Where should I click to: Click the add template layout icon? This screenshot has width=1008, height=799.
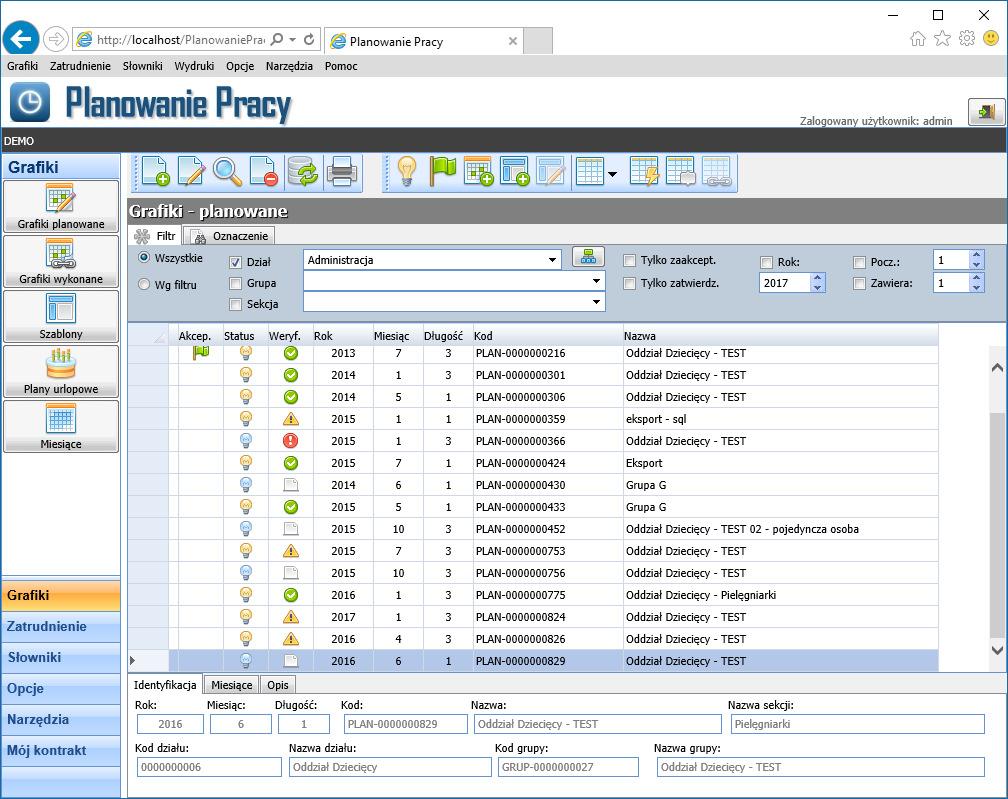(514, 172)
